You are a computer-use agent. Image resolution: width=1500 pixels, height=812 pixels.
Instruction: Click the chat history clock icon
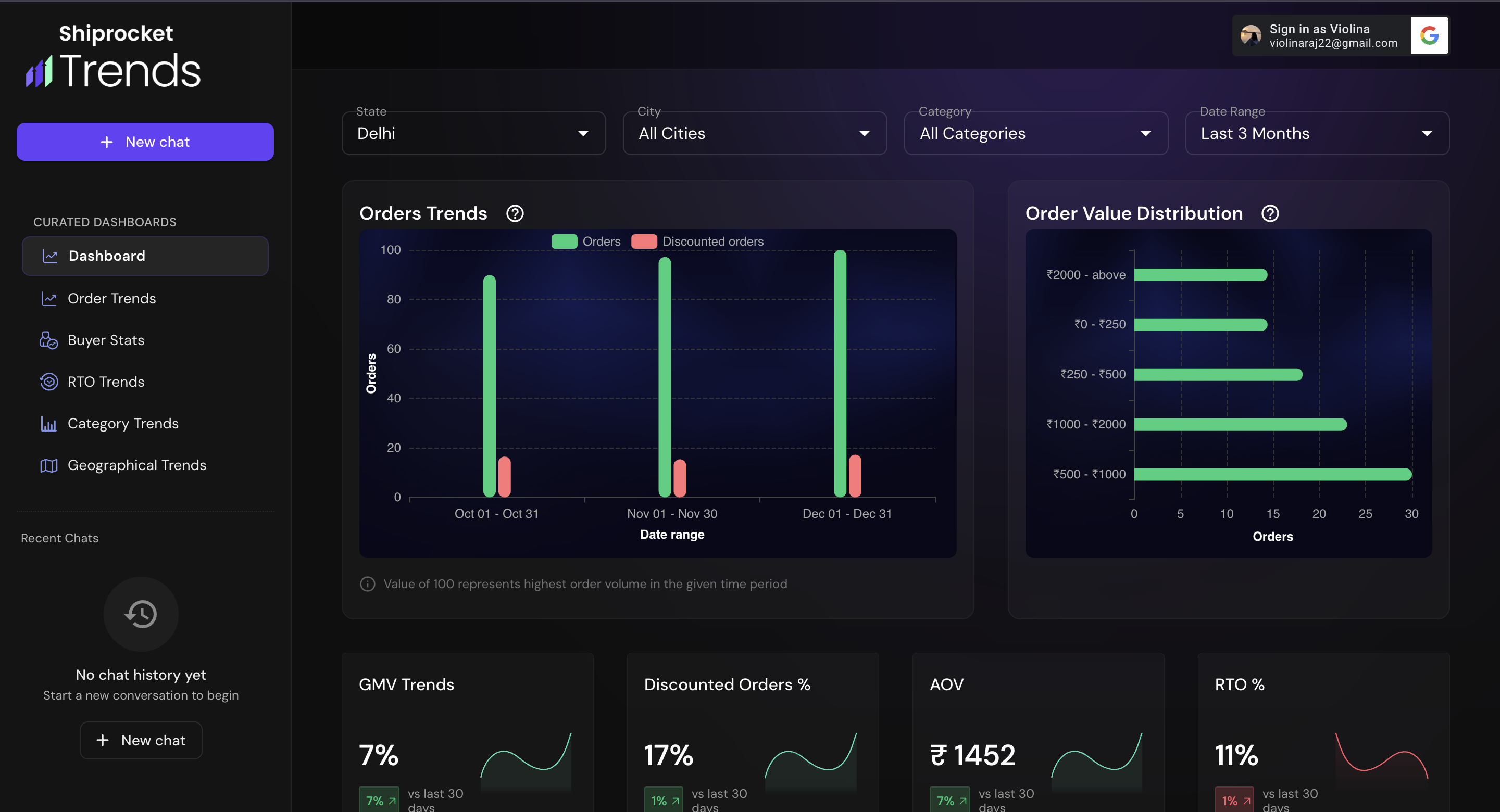coord(141,614)
